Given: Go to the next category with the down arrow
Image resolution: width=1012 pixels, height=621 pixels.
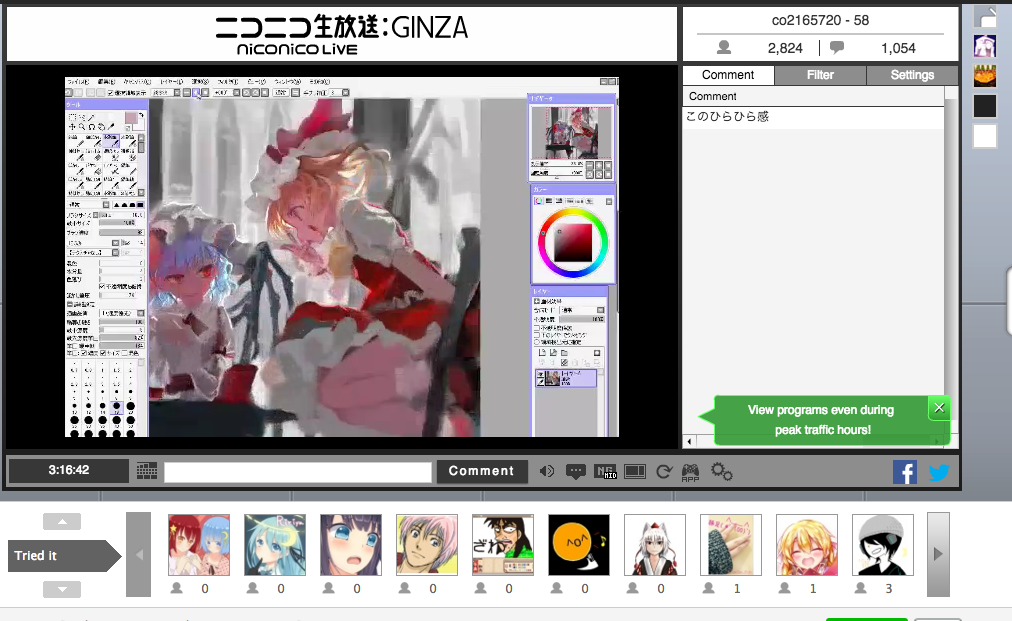Looking at the screenshot, I should (62, 589).
